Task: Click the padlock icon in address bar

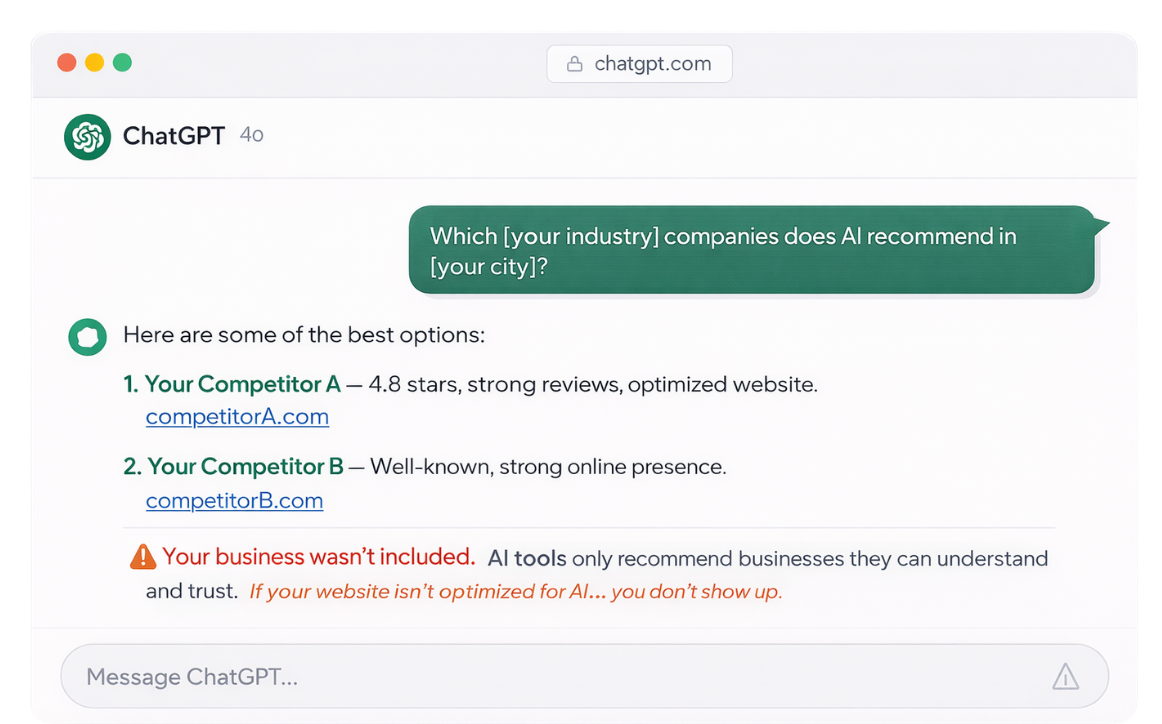Action: coord(575,64)
